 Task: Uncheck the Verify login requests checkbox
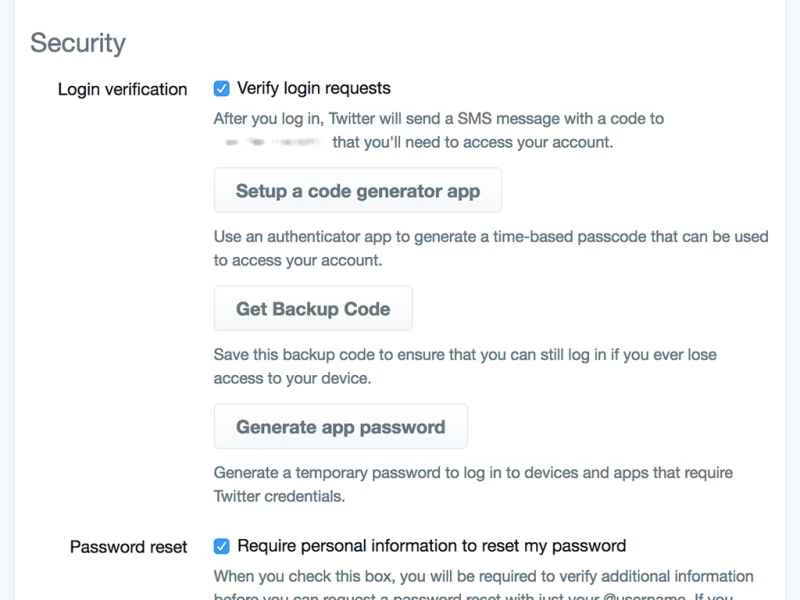click(x=222, y=88)
